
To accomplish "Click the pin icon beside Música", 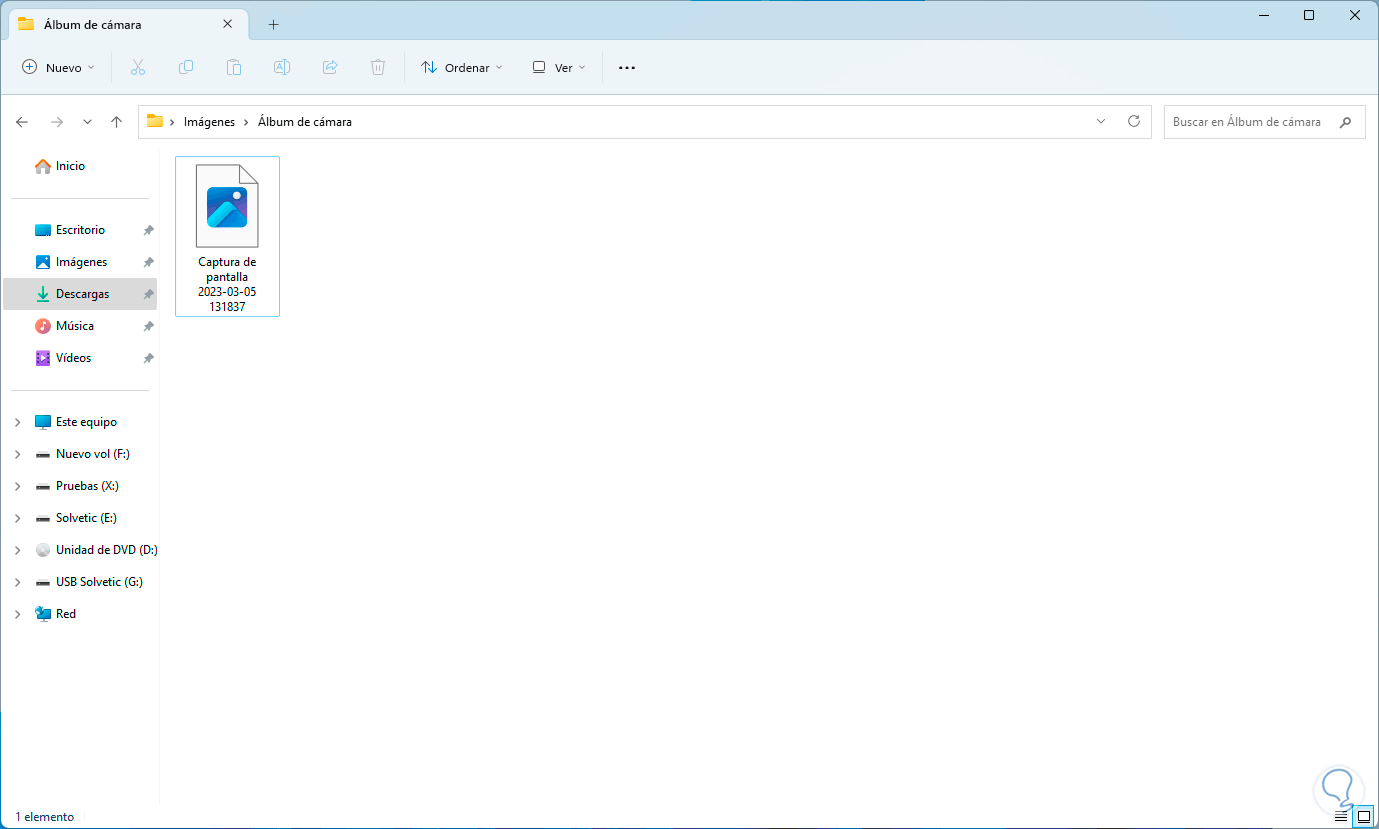I will [148, 326].
